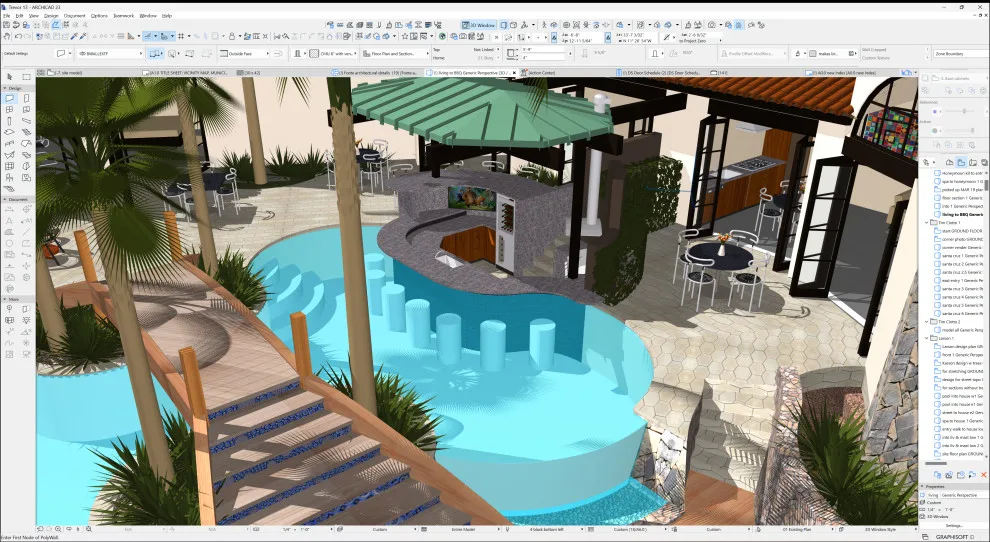Select the Marquee tool in the toolbox
The height and width of the screenshot is (542, 990).
[x=26, y=77]
